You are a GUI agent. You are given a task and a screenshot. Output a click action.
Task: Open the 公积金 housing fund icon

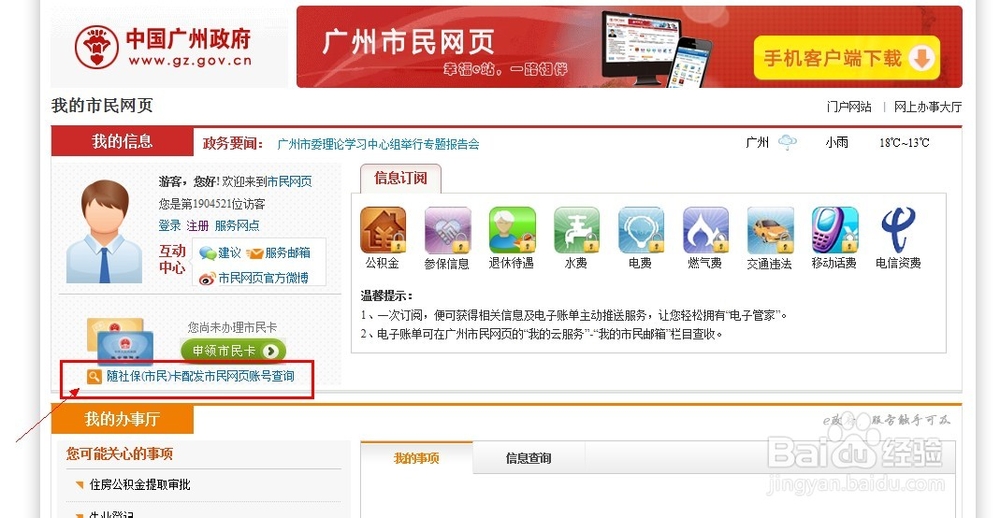pyautogui.click(x=383, y=230)
